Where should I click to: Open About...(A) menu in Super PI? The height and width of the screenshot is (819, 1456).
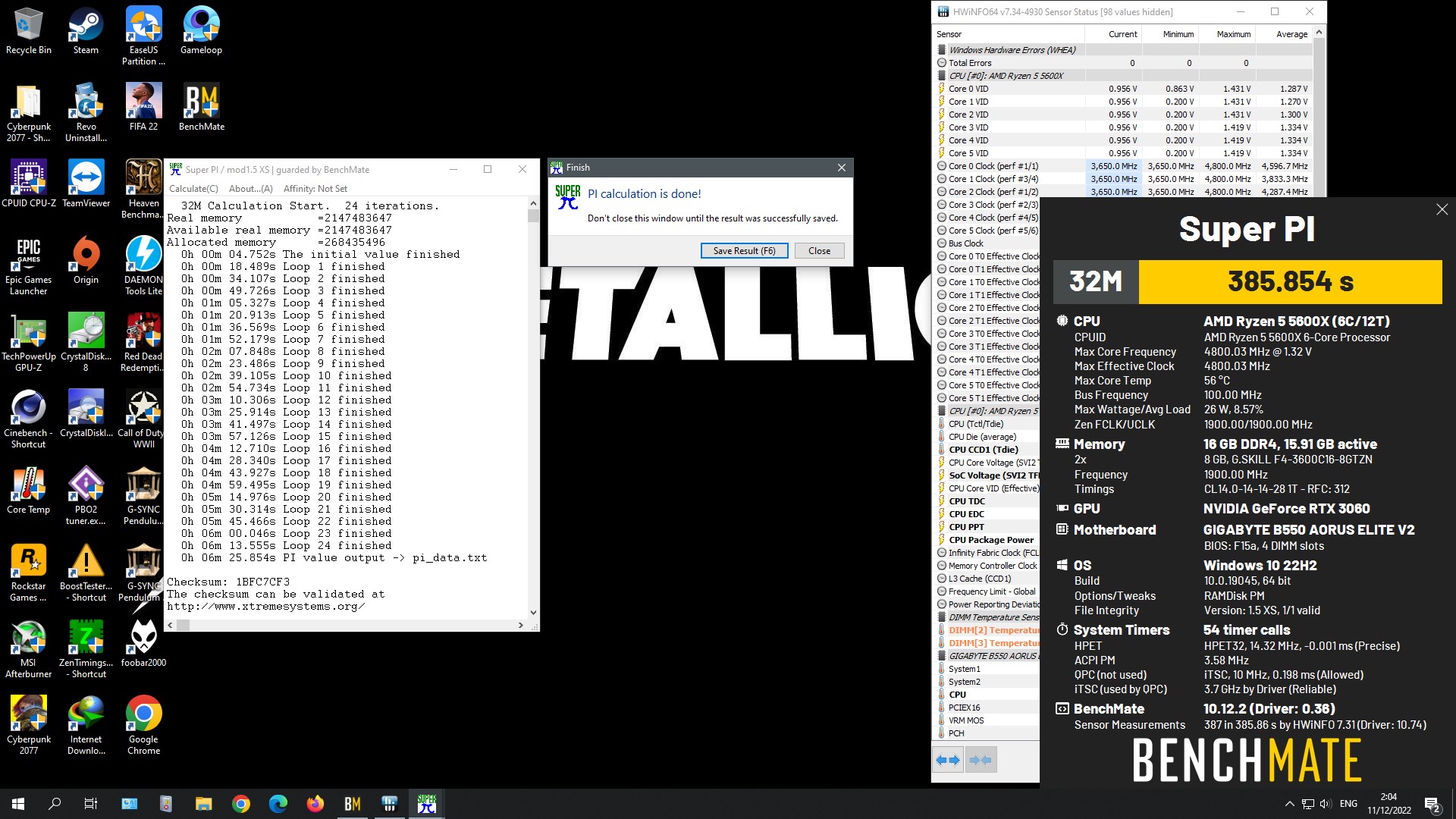[x=250, y=189]
